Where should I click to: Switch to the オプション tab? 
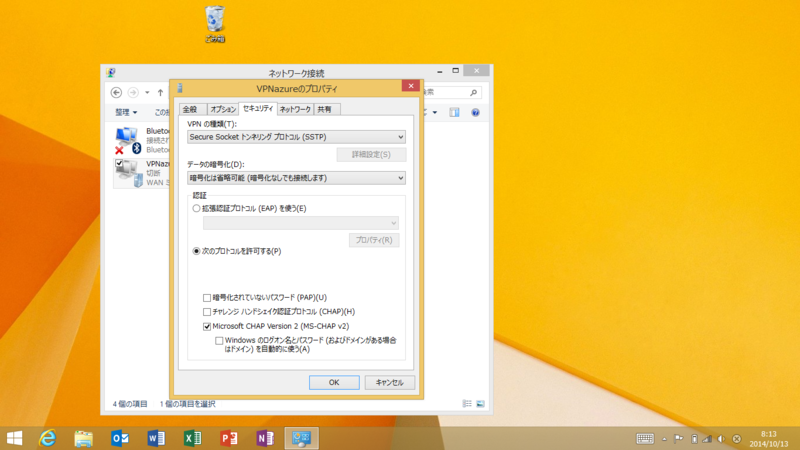[223, 109]
